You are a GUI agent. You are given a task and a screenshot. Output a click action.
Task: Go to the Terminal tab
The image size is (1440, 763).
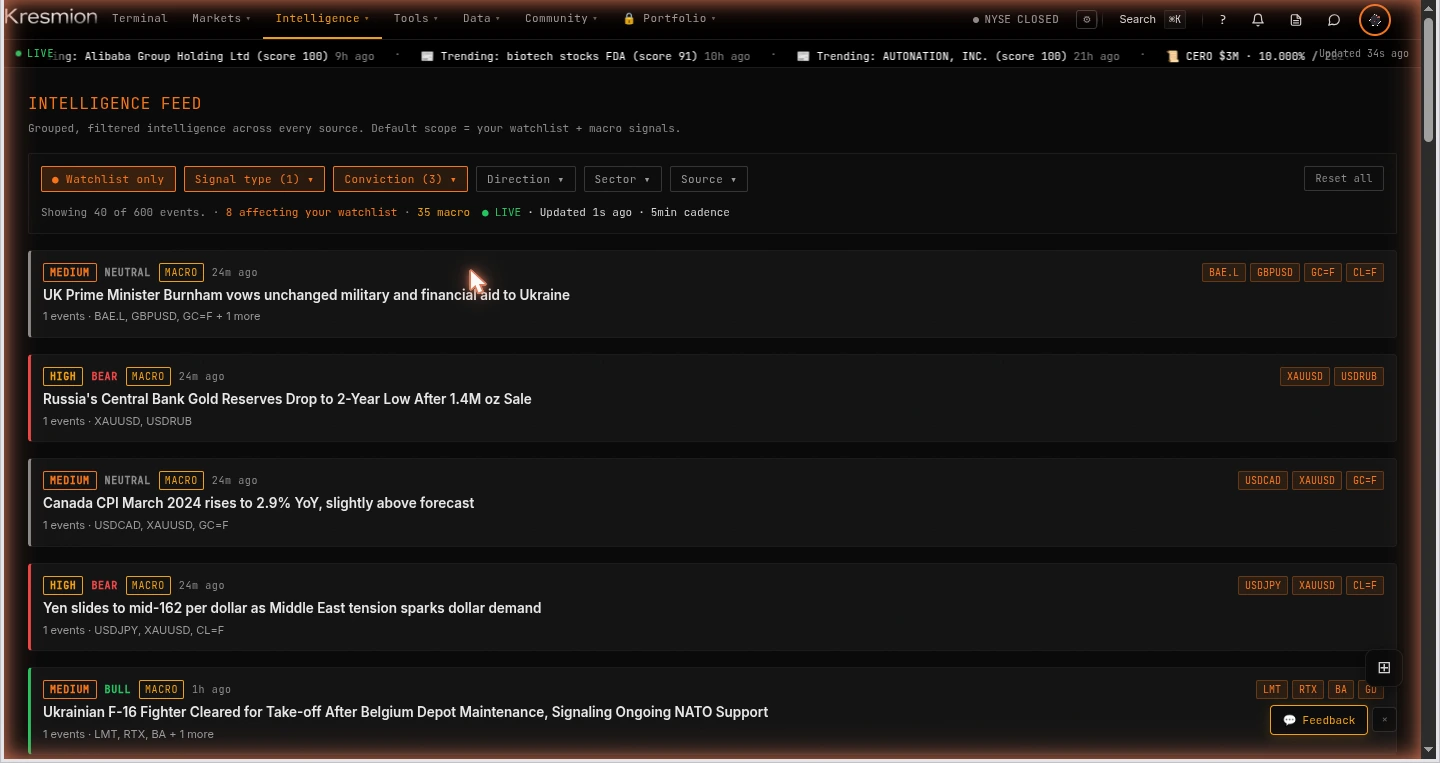point(139,18)
